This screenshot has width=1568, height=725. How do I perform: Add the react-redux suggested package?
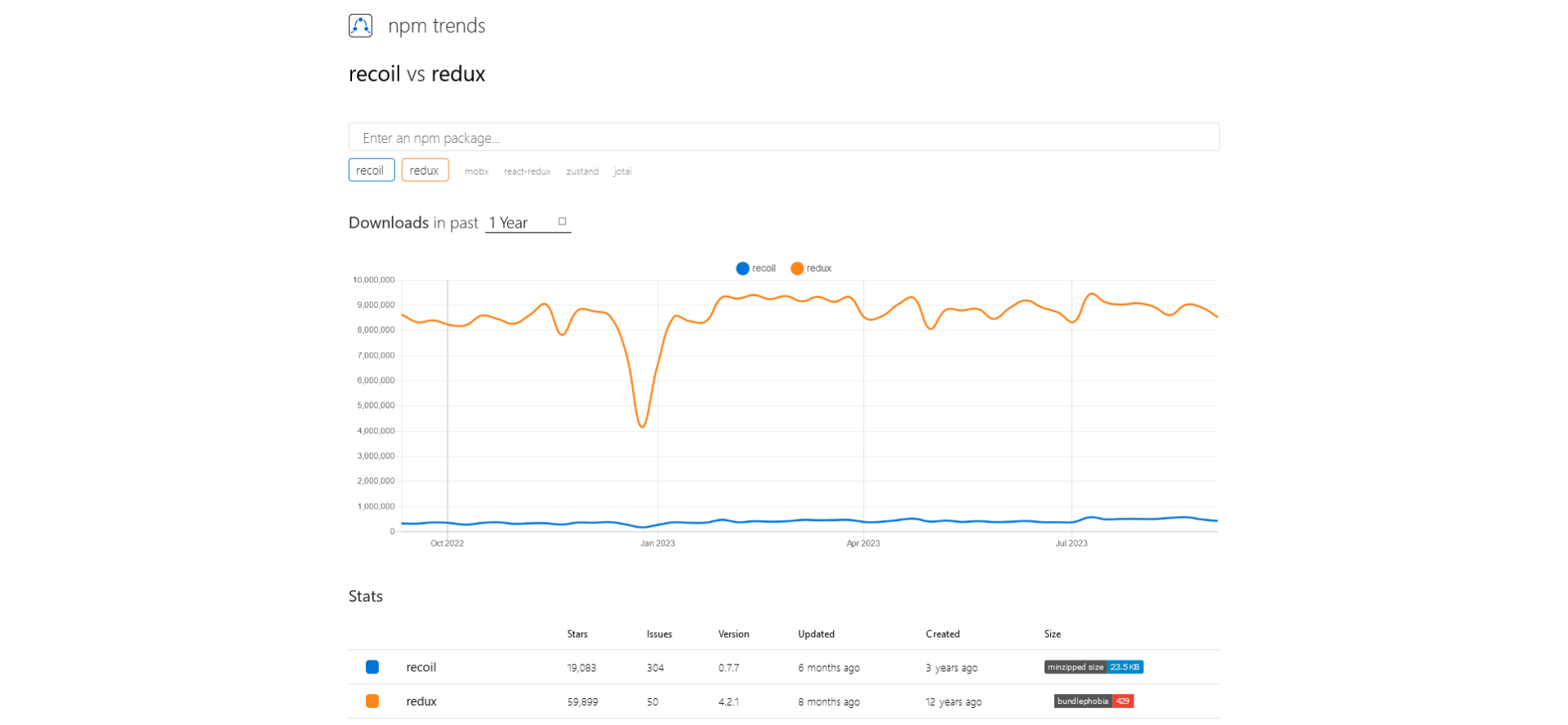pos(527,171)
